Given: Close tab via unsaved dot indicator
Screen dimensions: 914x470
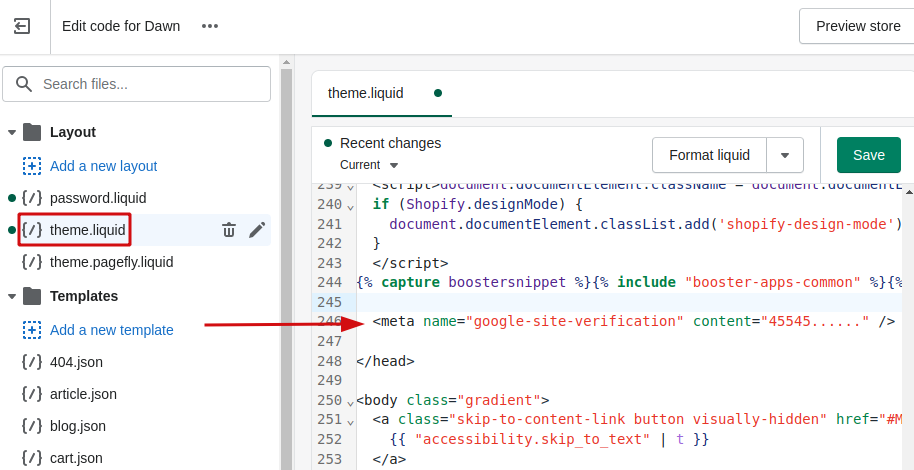Looking at the screenshot, I should tap(438, 93).
